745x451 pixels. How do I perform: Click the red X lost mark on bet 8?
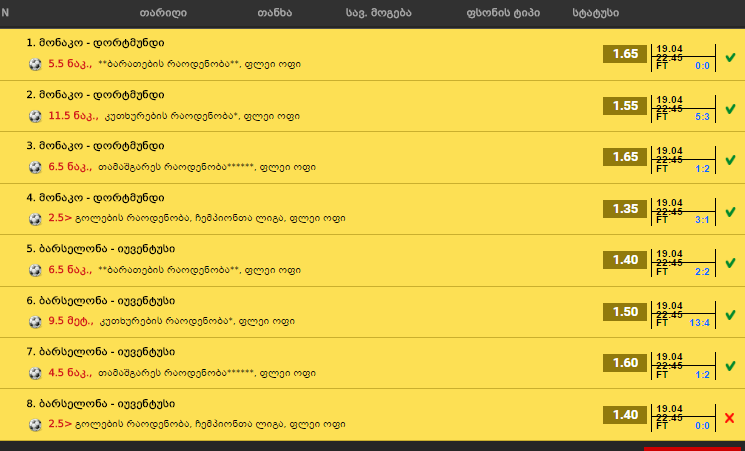point(730,418)
